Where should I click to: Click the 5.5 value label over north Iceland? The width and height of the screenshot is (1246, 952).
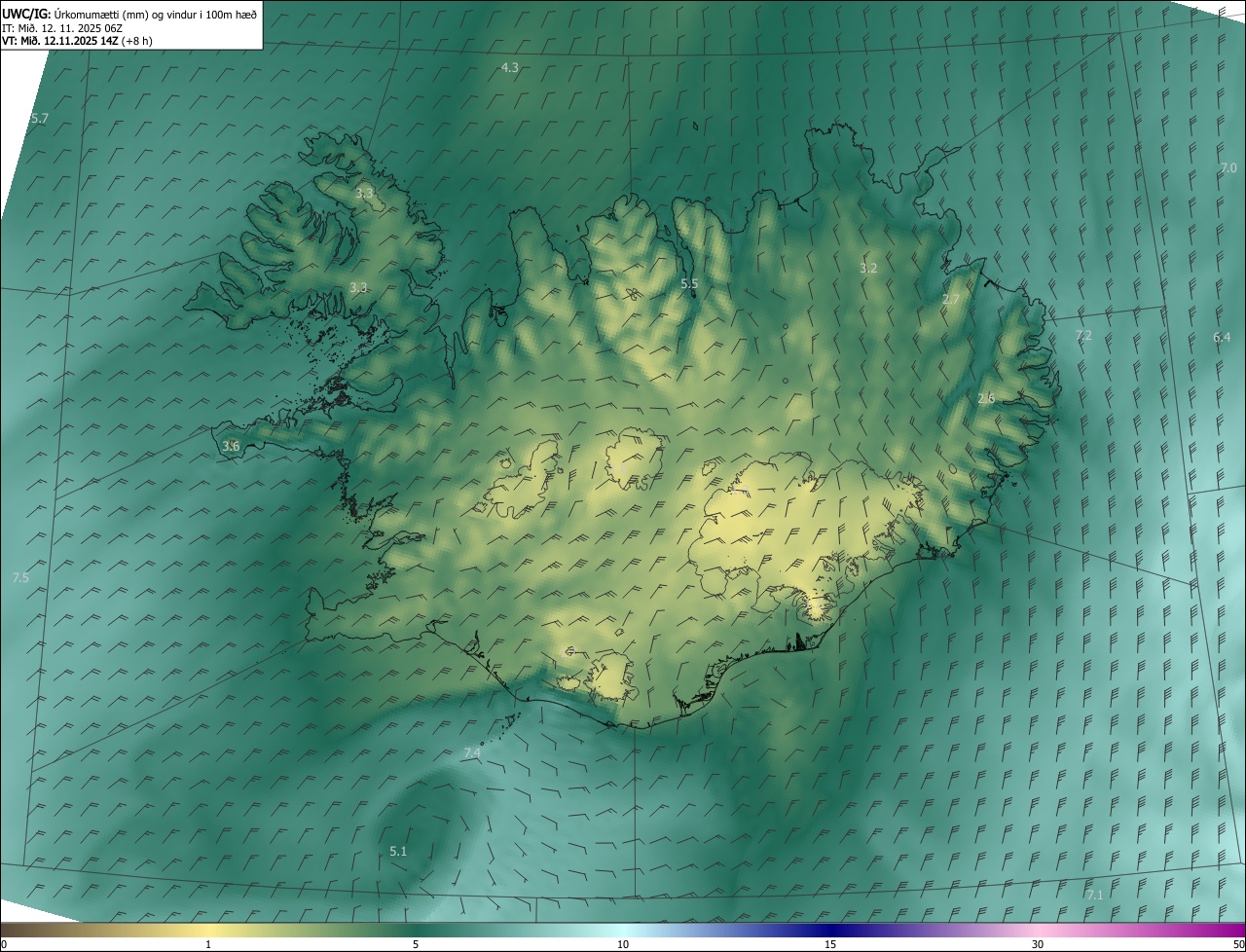(689, 283)
